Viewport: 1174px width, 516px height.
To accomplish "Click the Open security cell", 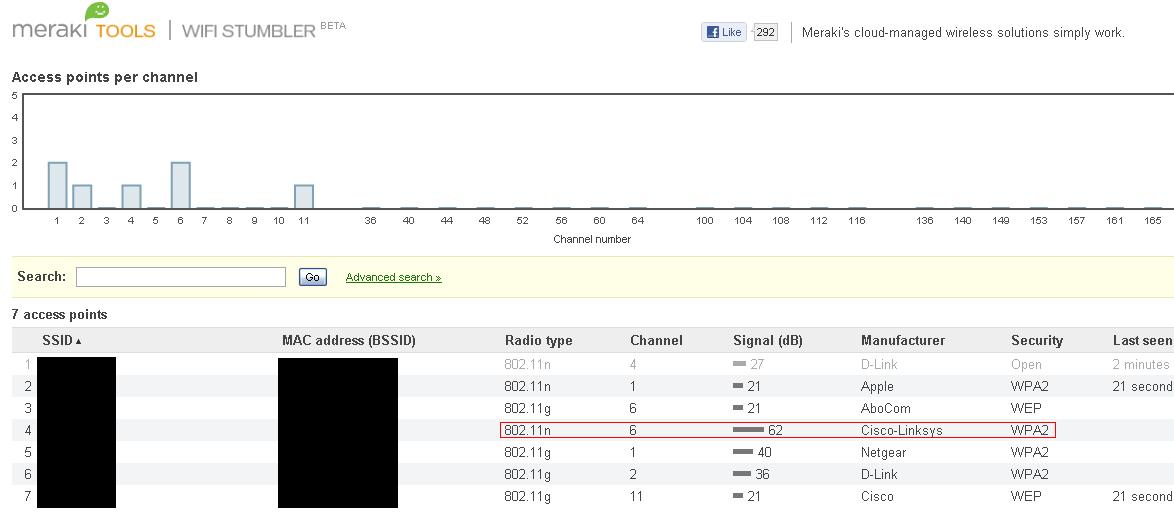I will pyautogui.click(x=1026, y=365).
